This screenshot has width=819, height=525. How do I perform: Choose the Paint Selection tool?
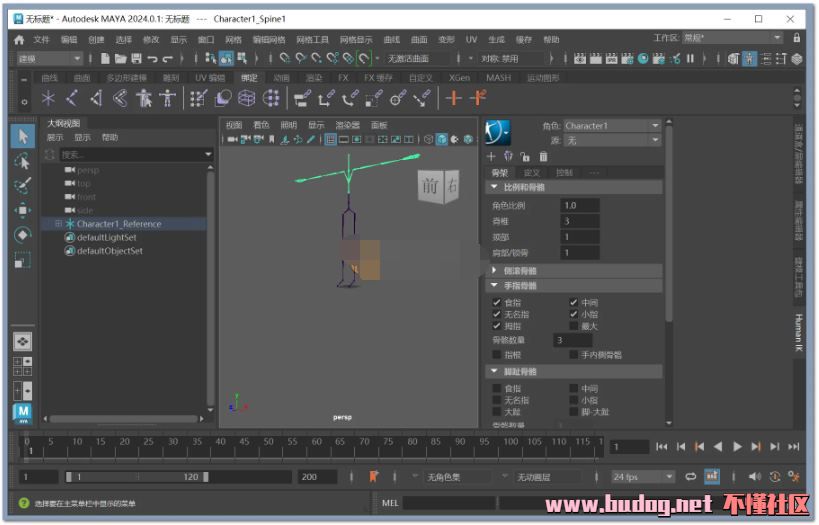click(x=22, y=186)
